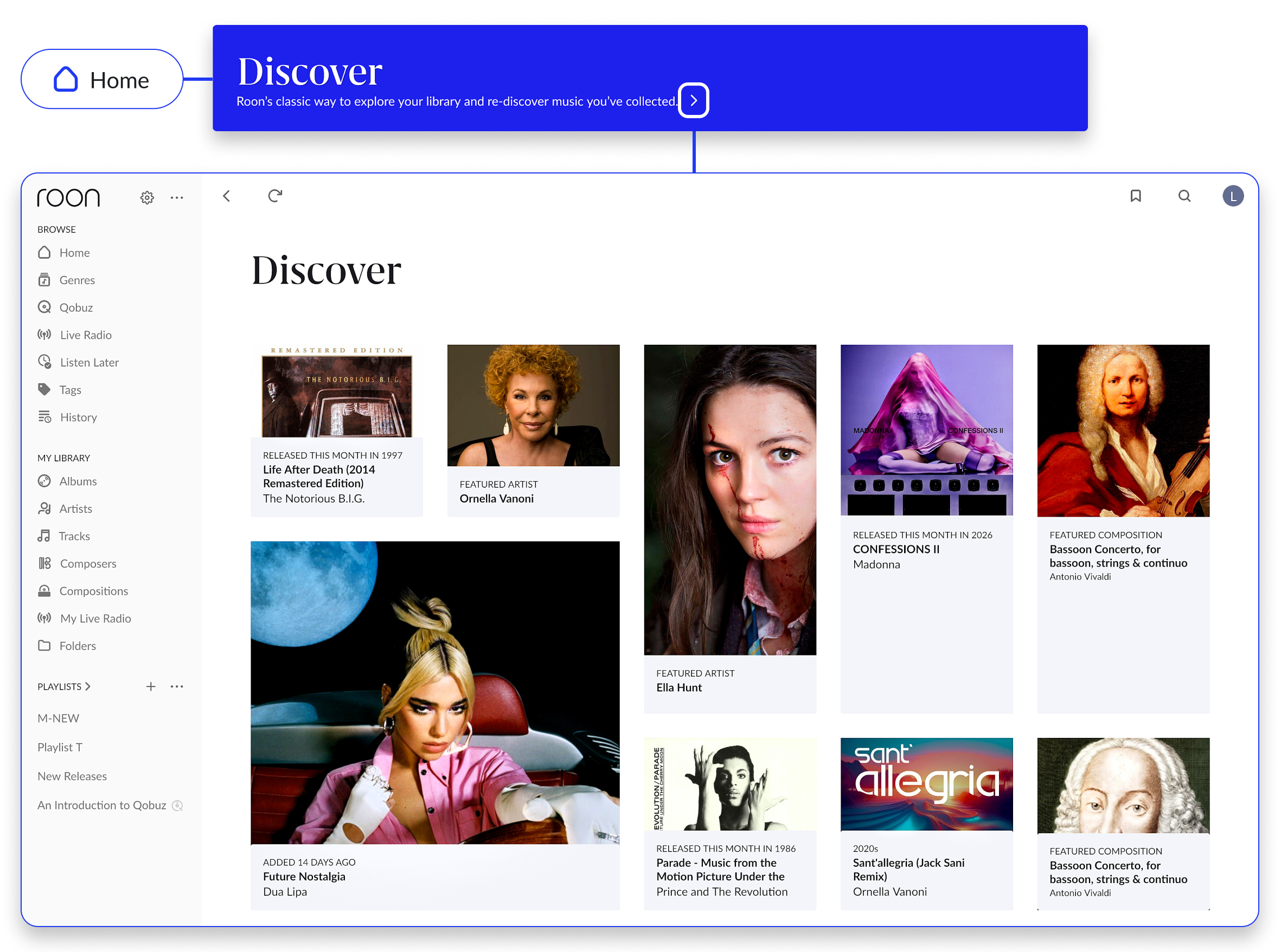Open Parade album cover by Prince
This screenshot has height=952, width=1281.
(730, 784)
